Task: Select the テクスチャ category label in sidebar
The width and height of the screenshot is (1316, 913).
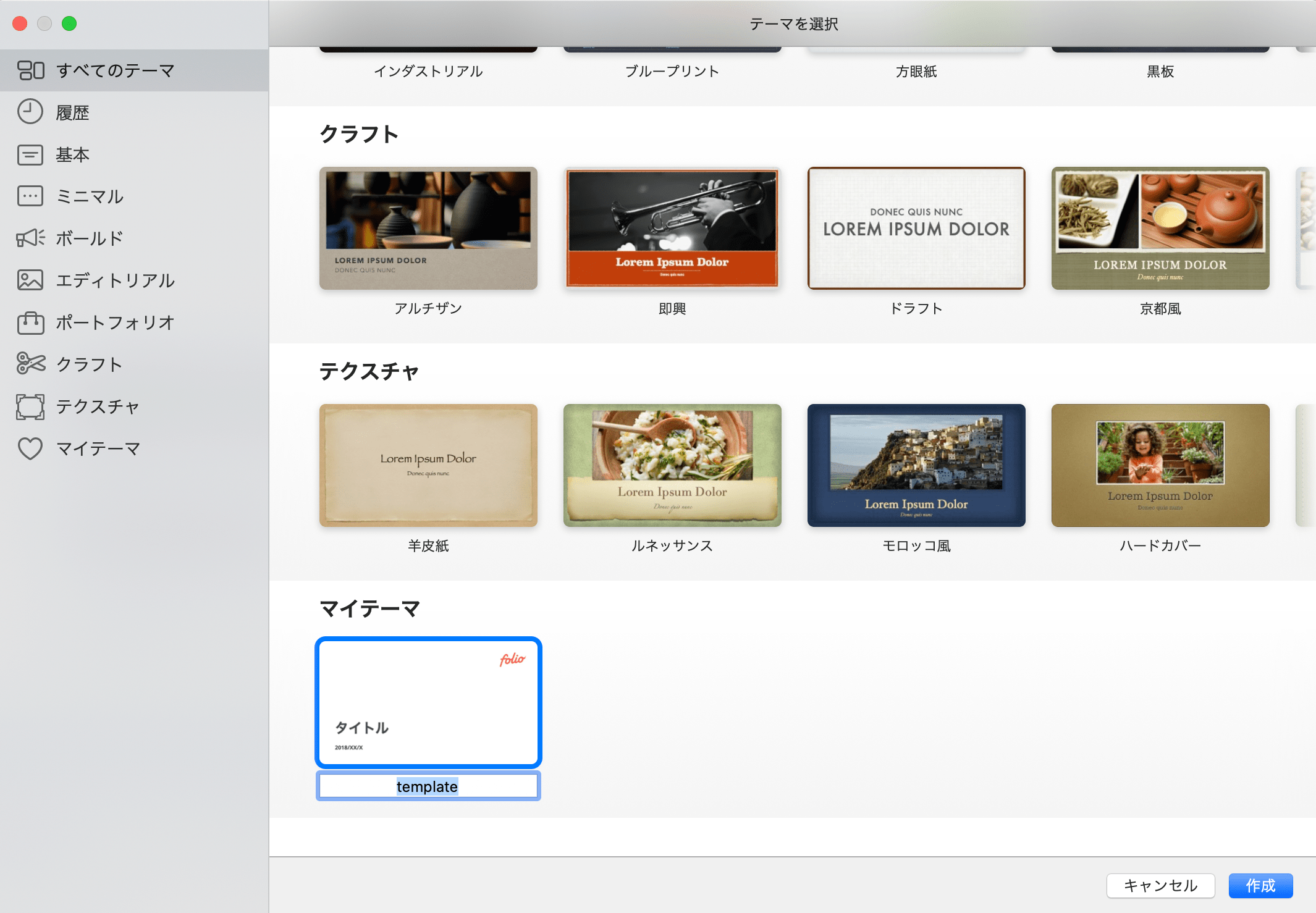Action: (x=98, y=406)
